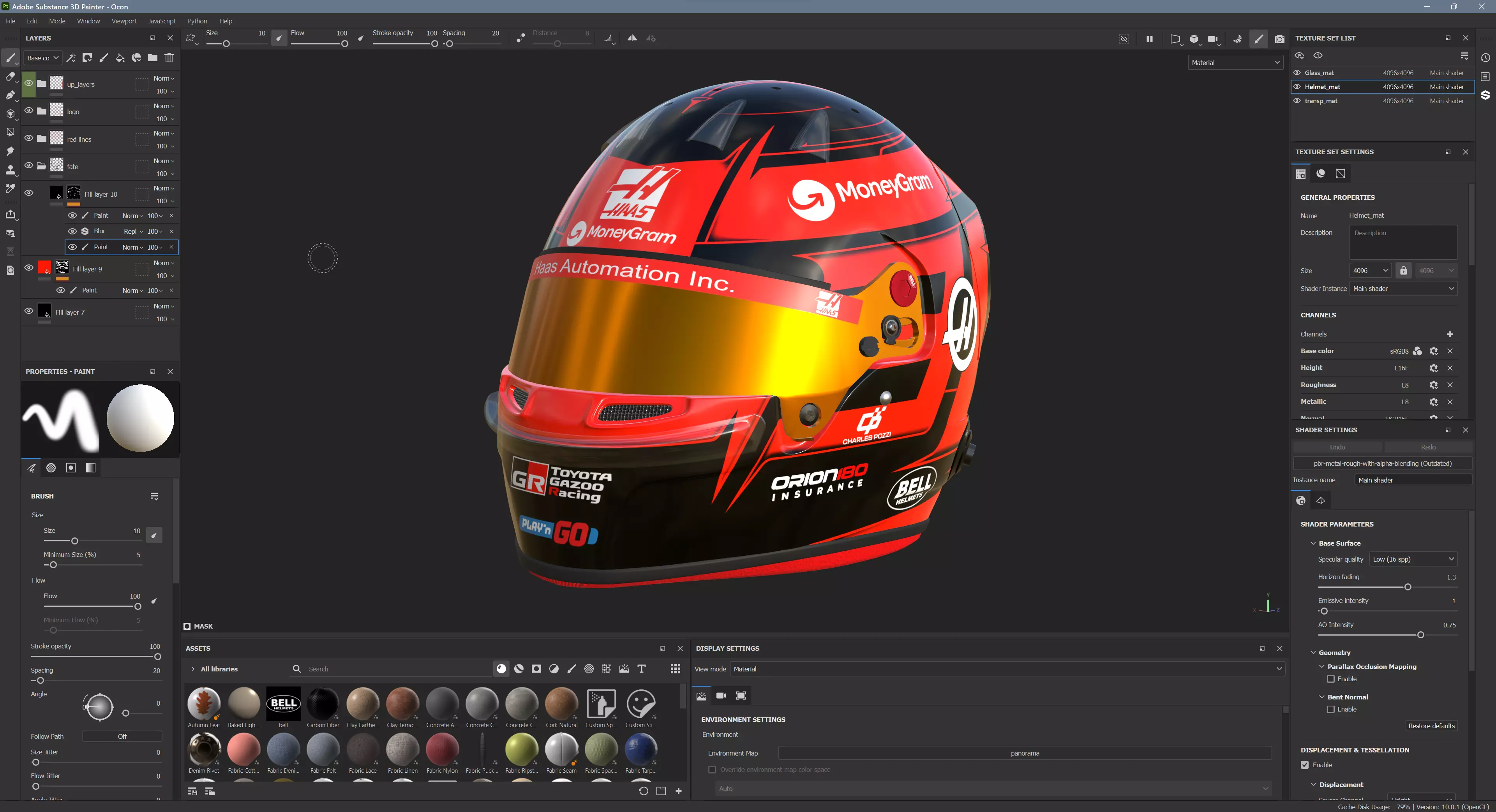Open the Viewport menu

coord(124,21)
